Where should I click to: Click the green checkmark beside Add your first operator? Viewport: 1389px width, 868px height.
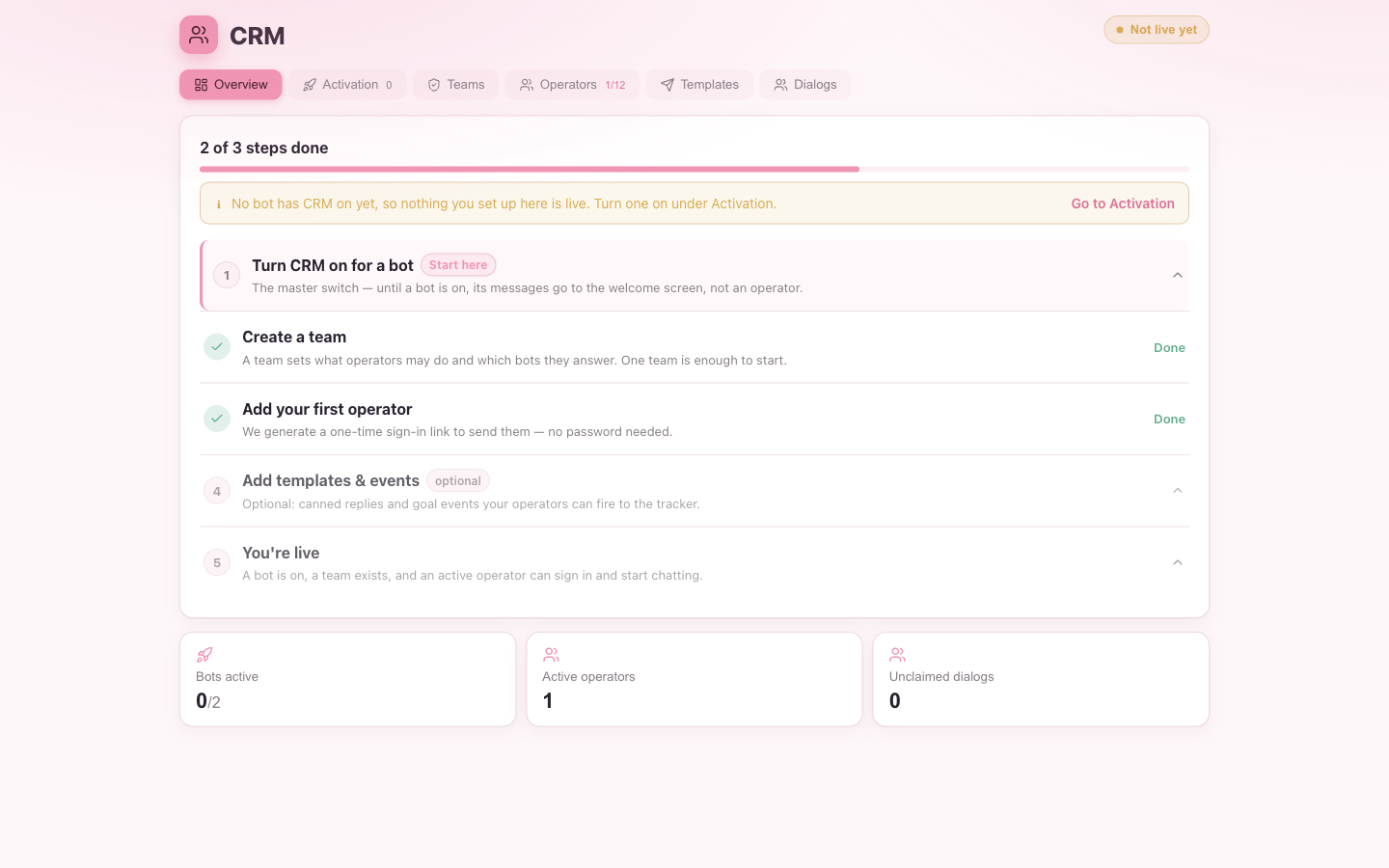point(217,419)
